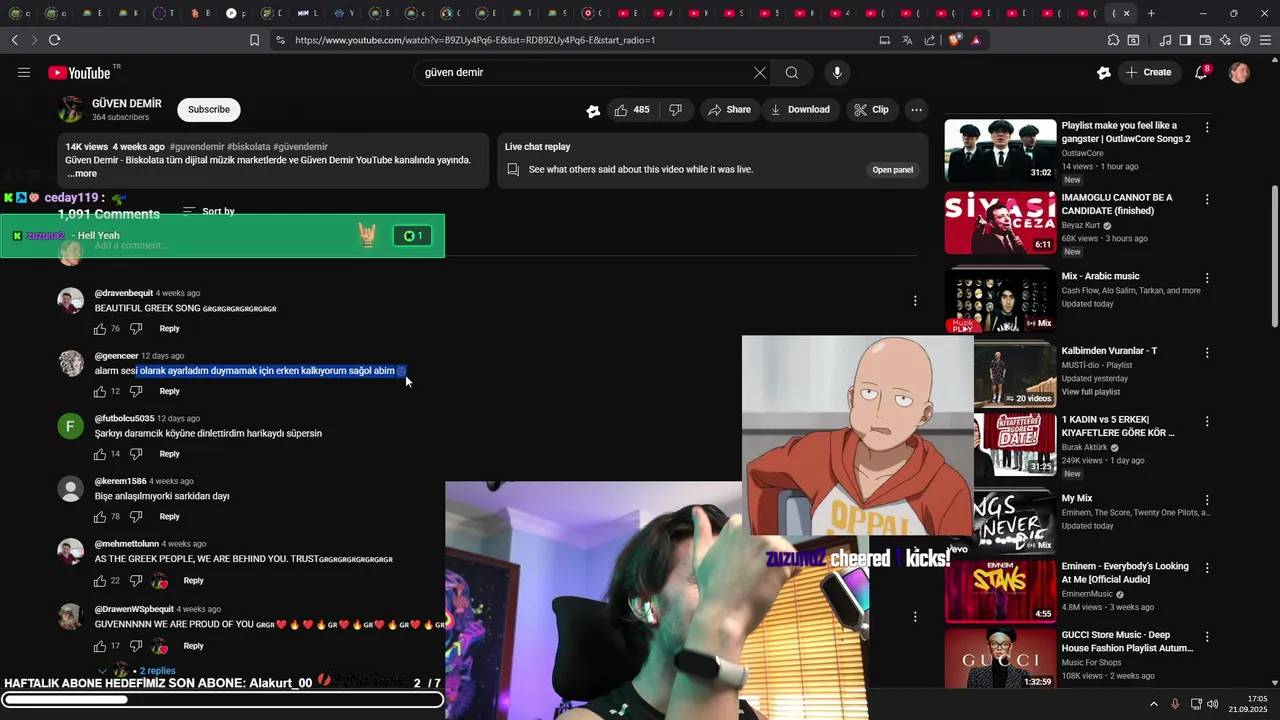The height and width of the screenshot is (720, 1280).
Task: Click the Share button
Action: tap(729, 110)
